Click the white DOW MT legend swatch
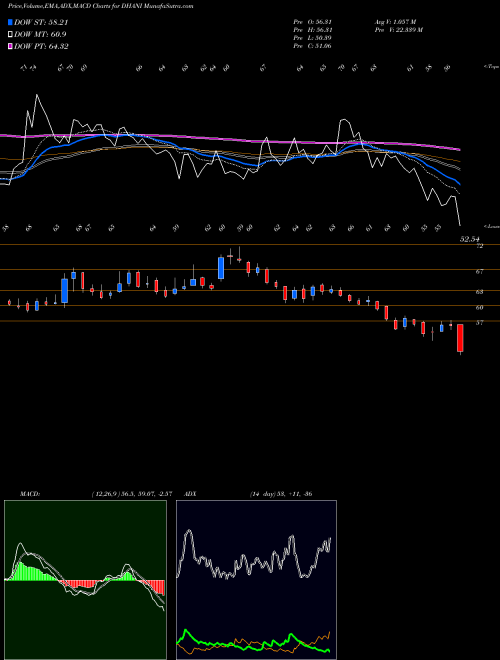The height and width of the screenshot is (660, 500). pos(10,34)
